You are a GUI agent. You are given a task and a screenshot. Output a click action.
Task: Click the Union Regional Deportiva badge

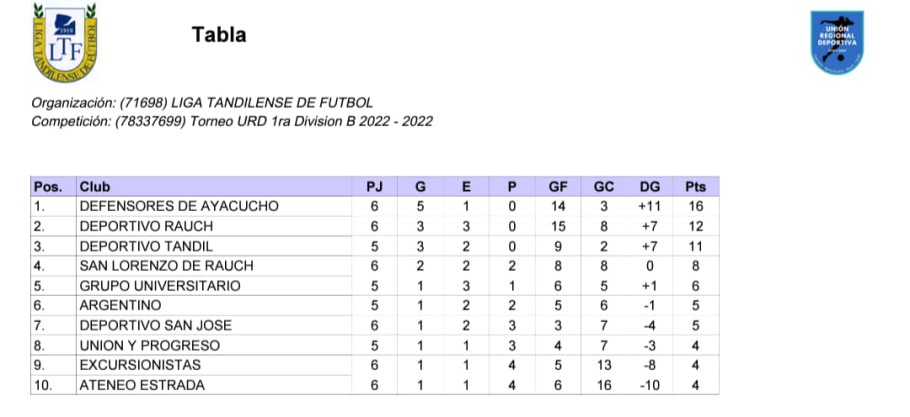pyautogui.click(x=837, y=42)
